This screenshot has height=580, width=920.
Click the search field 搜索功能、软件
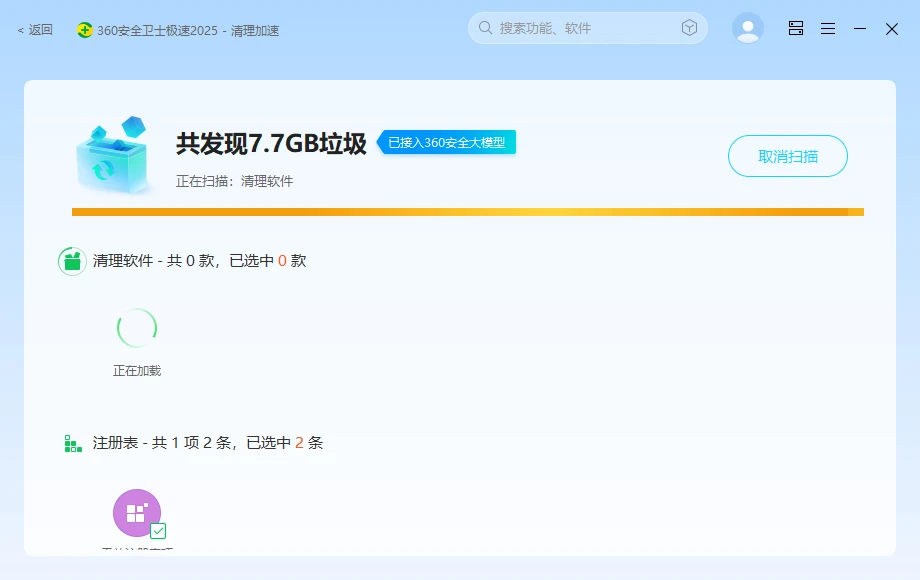[587, 28]
